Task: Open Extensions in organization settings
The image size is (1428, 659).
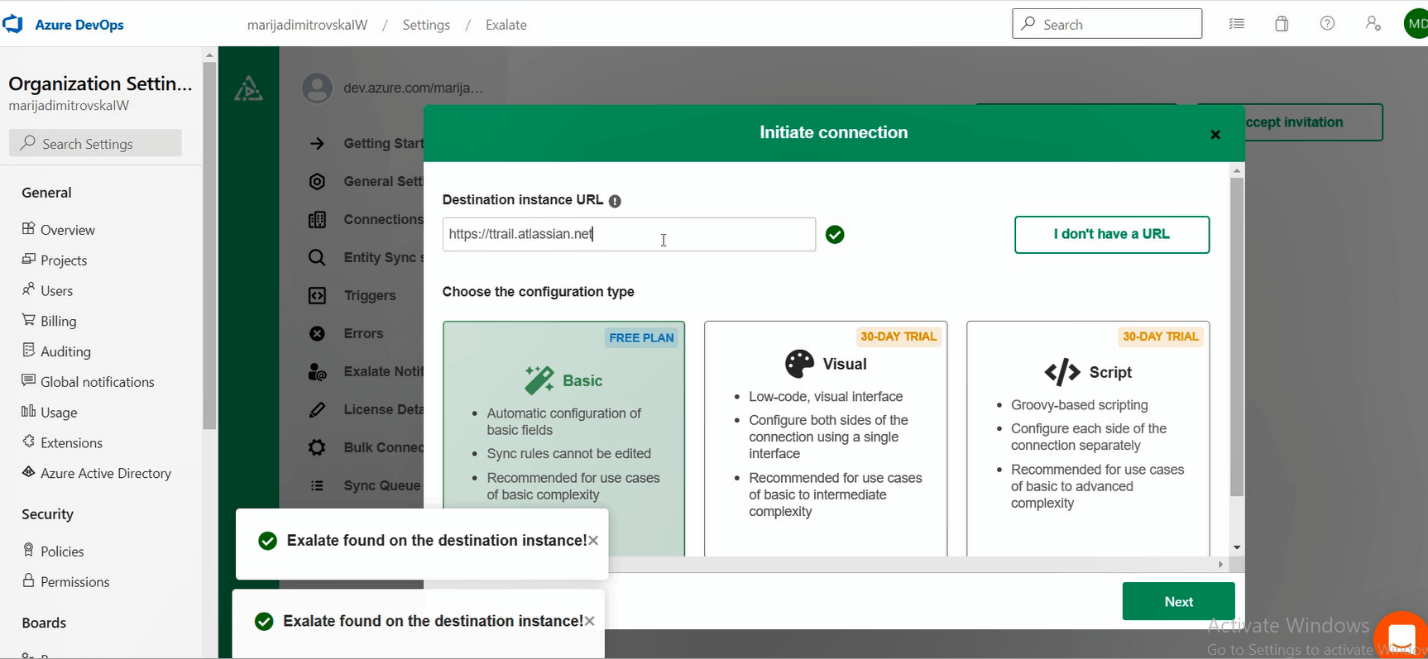Action: [x=71, y=442]
